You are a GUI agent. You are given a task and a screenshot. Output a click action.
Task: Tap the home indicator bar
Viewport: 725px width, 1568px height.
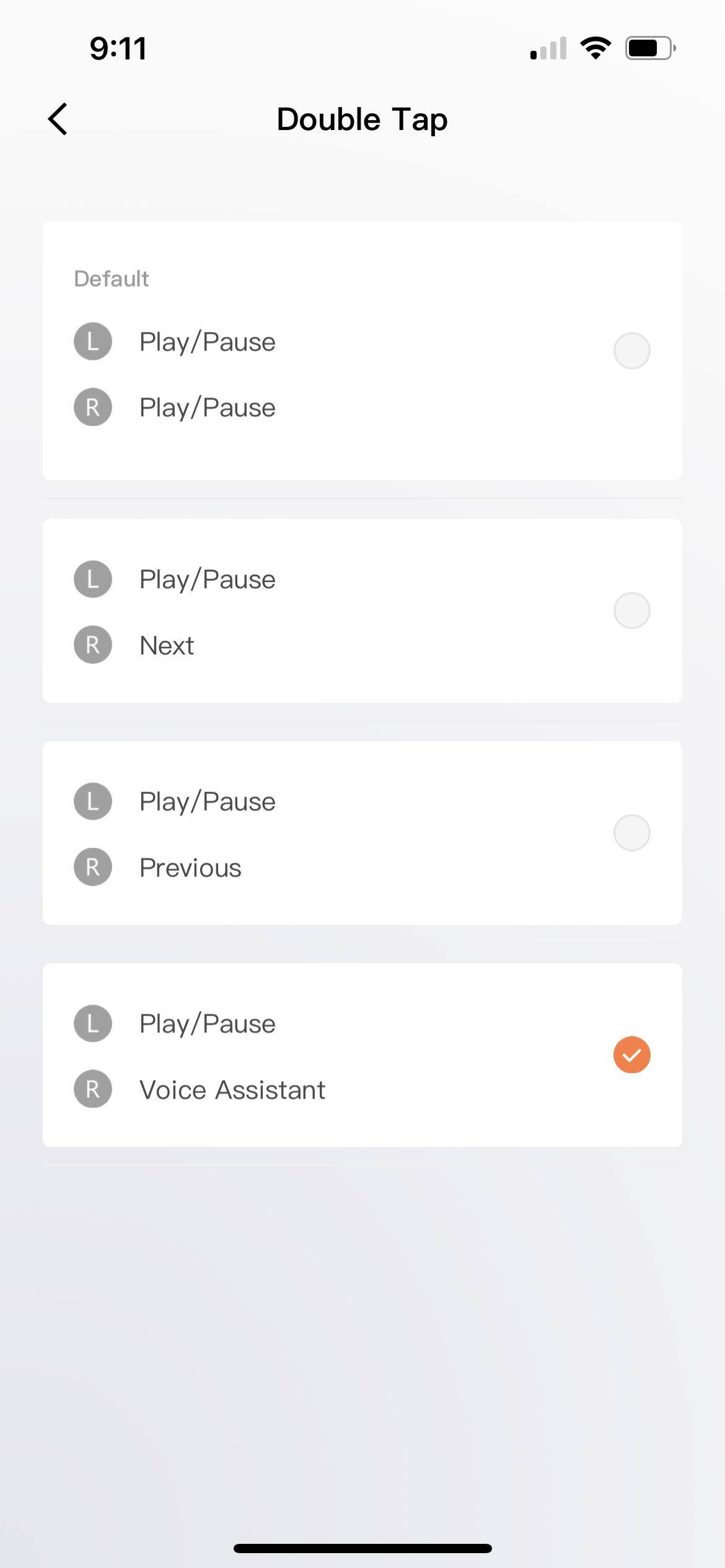coord(362,1548)
